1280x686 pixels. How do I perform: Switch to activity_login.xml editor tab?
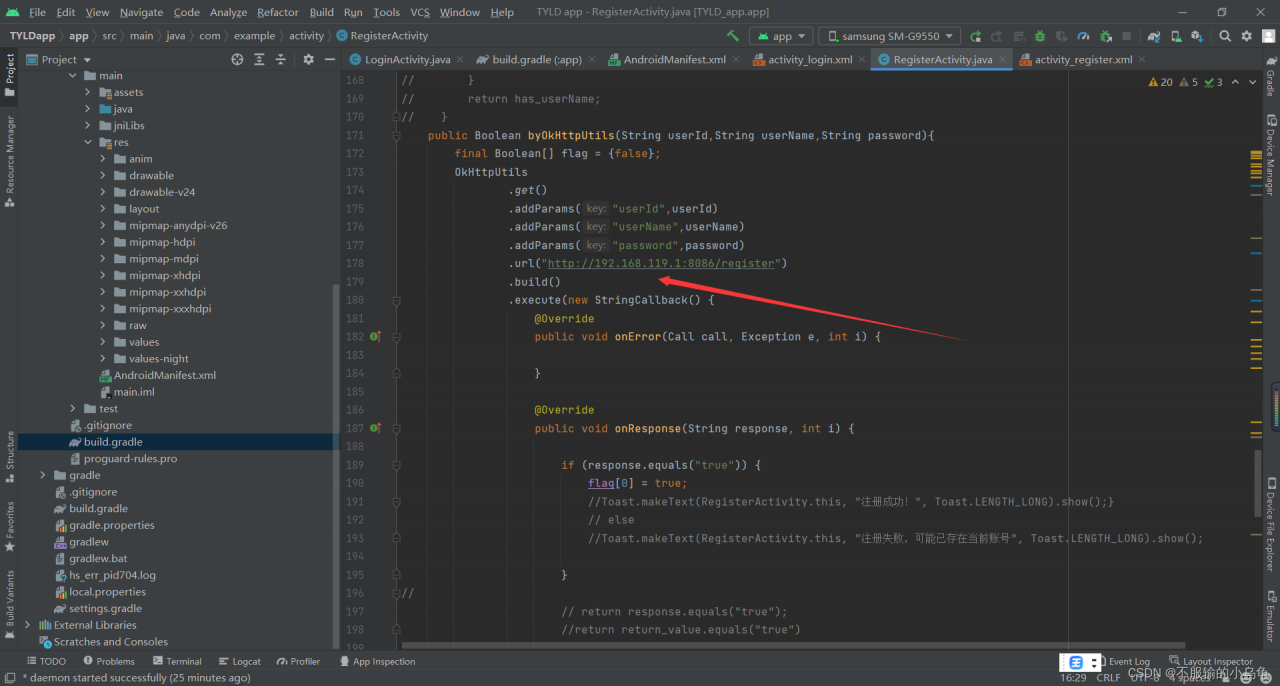click(809, 60)
